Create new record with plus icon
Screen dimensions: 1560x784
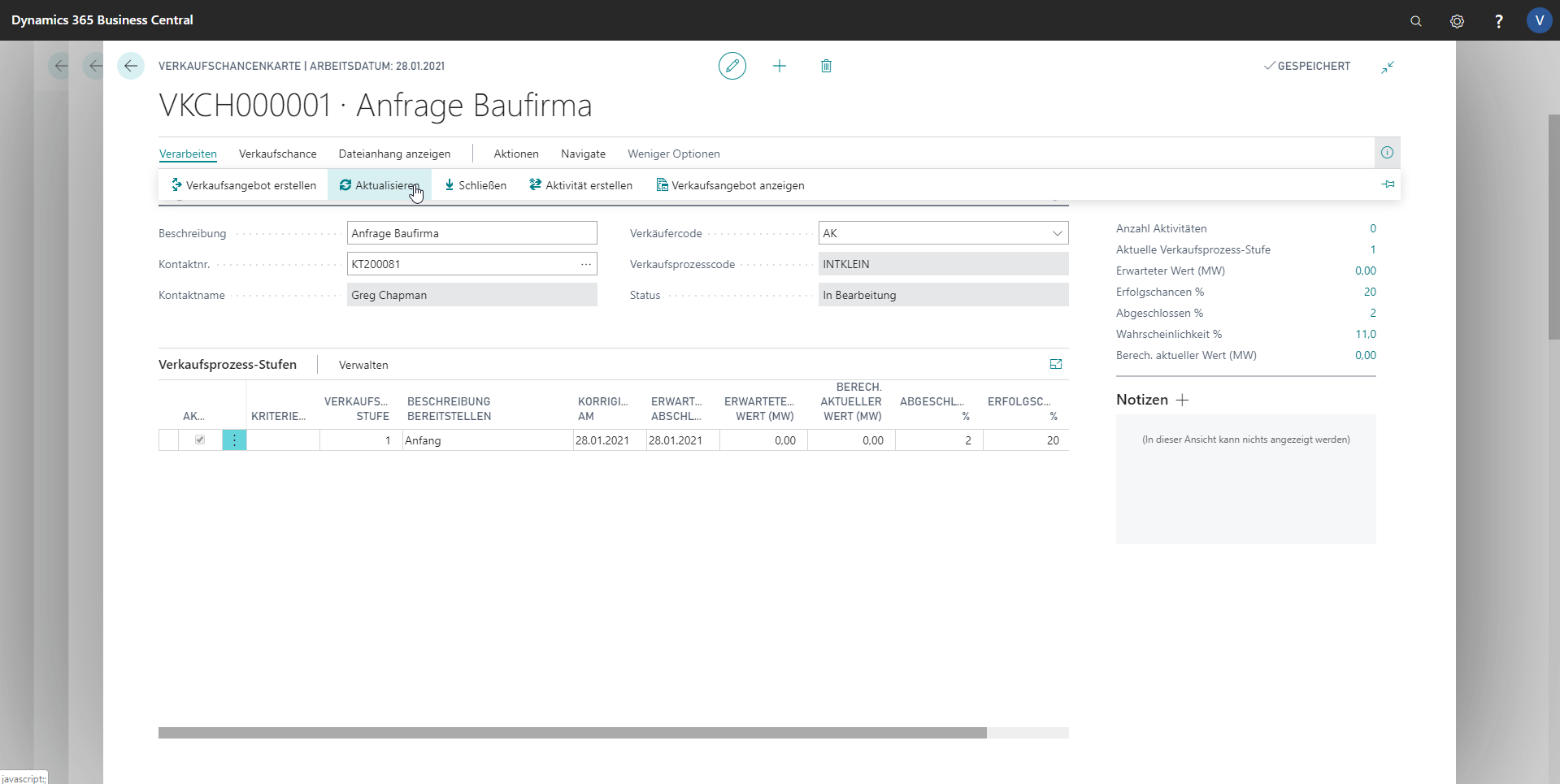(x=780, y=66)
